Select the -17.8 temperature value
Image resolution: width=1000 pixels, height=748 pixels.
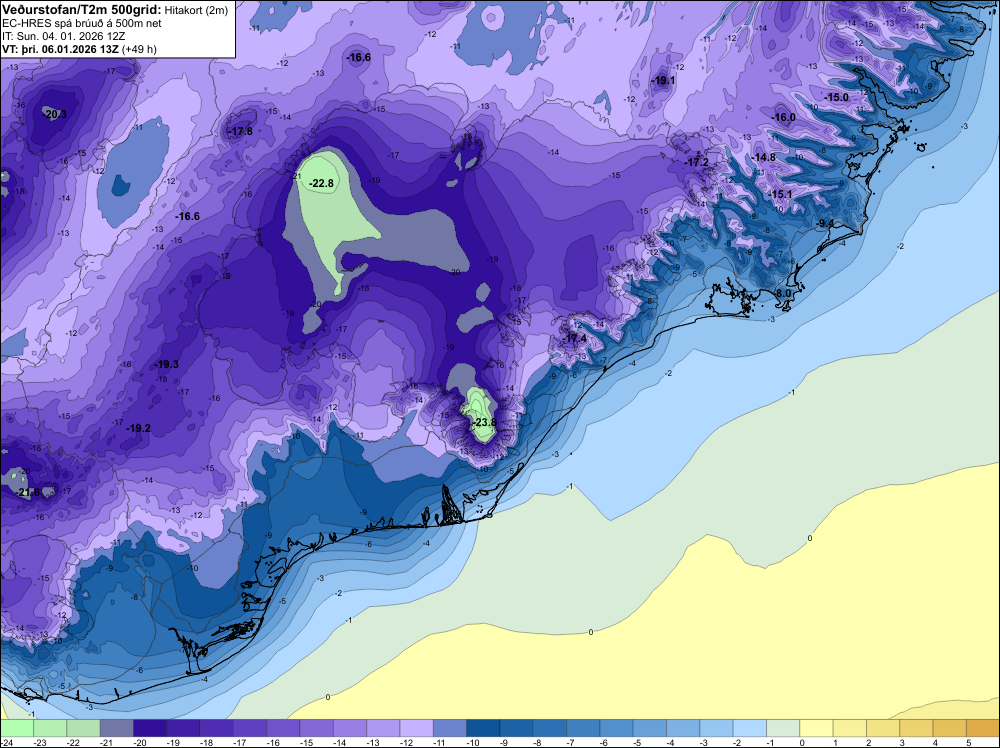(240, 131)
